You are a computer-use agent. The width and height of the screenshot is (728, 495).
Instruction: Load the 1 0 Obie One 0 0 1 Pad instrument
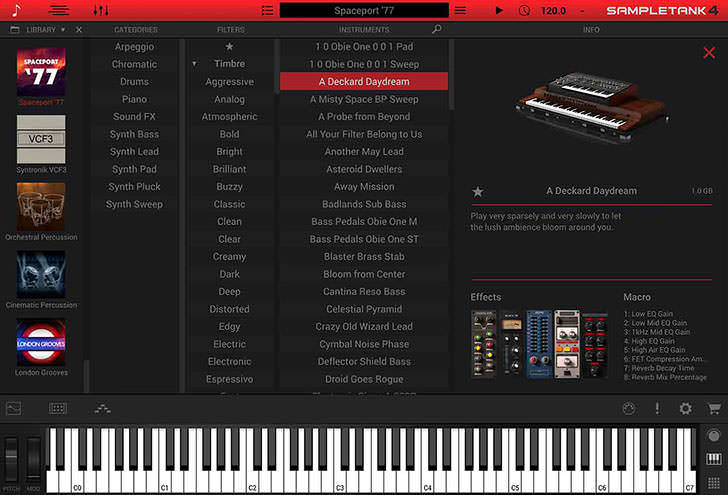[364, 46]
